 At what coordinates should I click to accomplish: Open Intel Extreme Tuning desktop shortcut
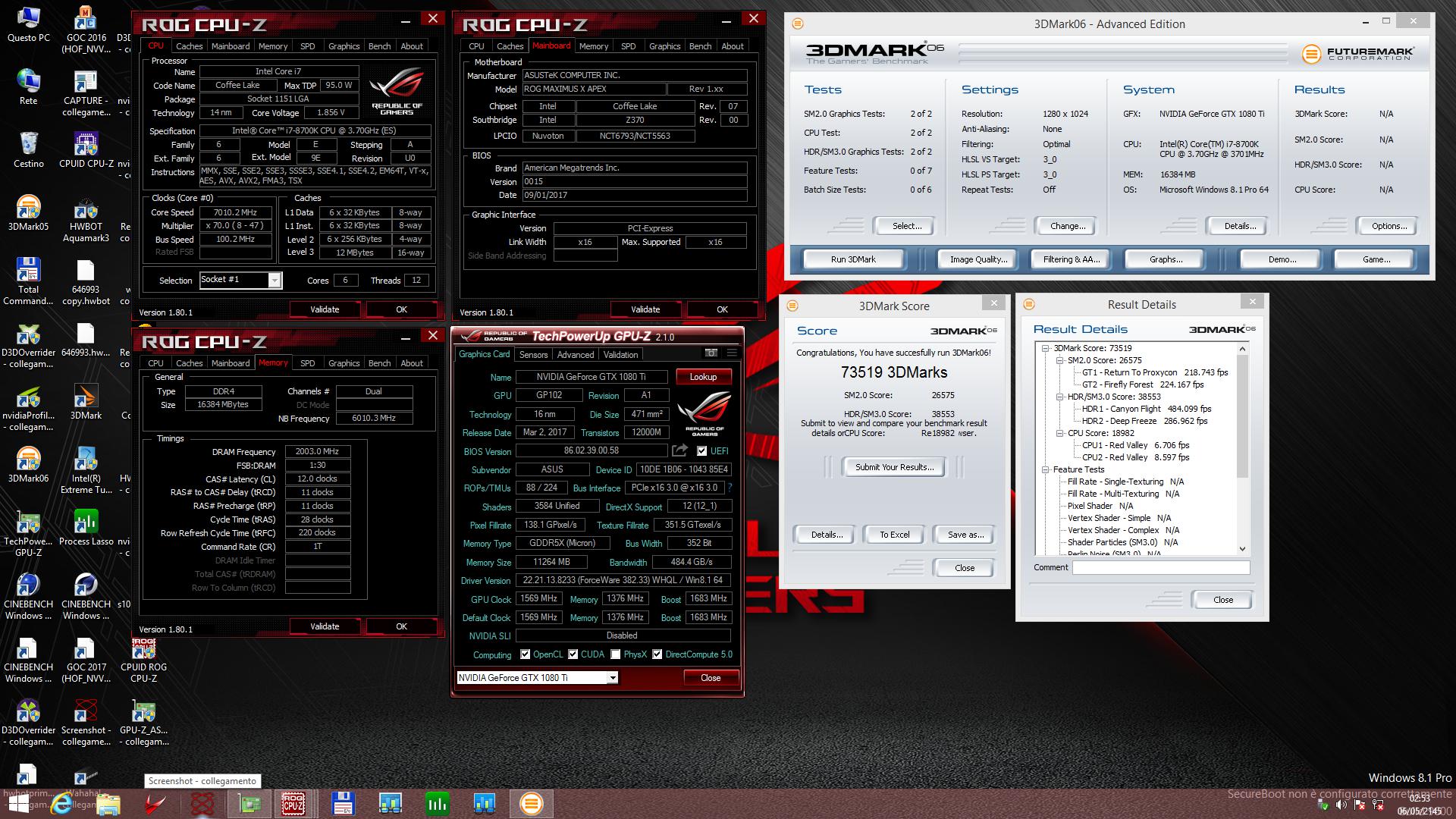(x=86, y=470)
